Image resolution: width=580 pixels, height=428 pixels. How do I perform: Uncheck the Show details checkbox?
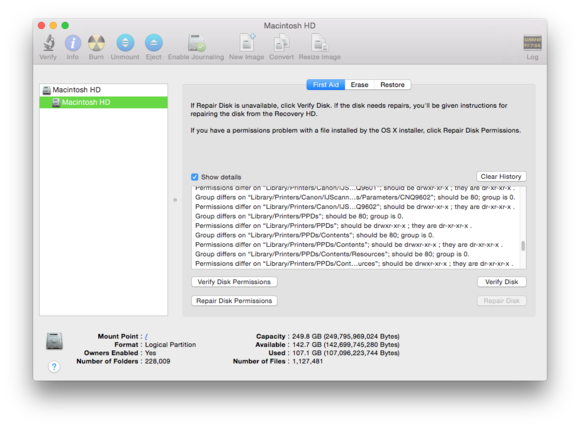pyautogui.click(x=195, y=177)
